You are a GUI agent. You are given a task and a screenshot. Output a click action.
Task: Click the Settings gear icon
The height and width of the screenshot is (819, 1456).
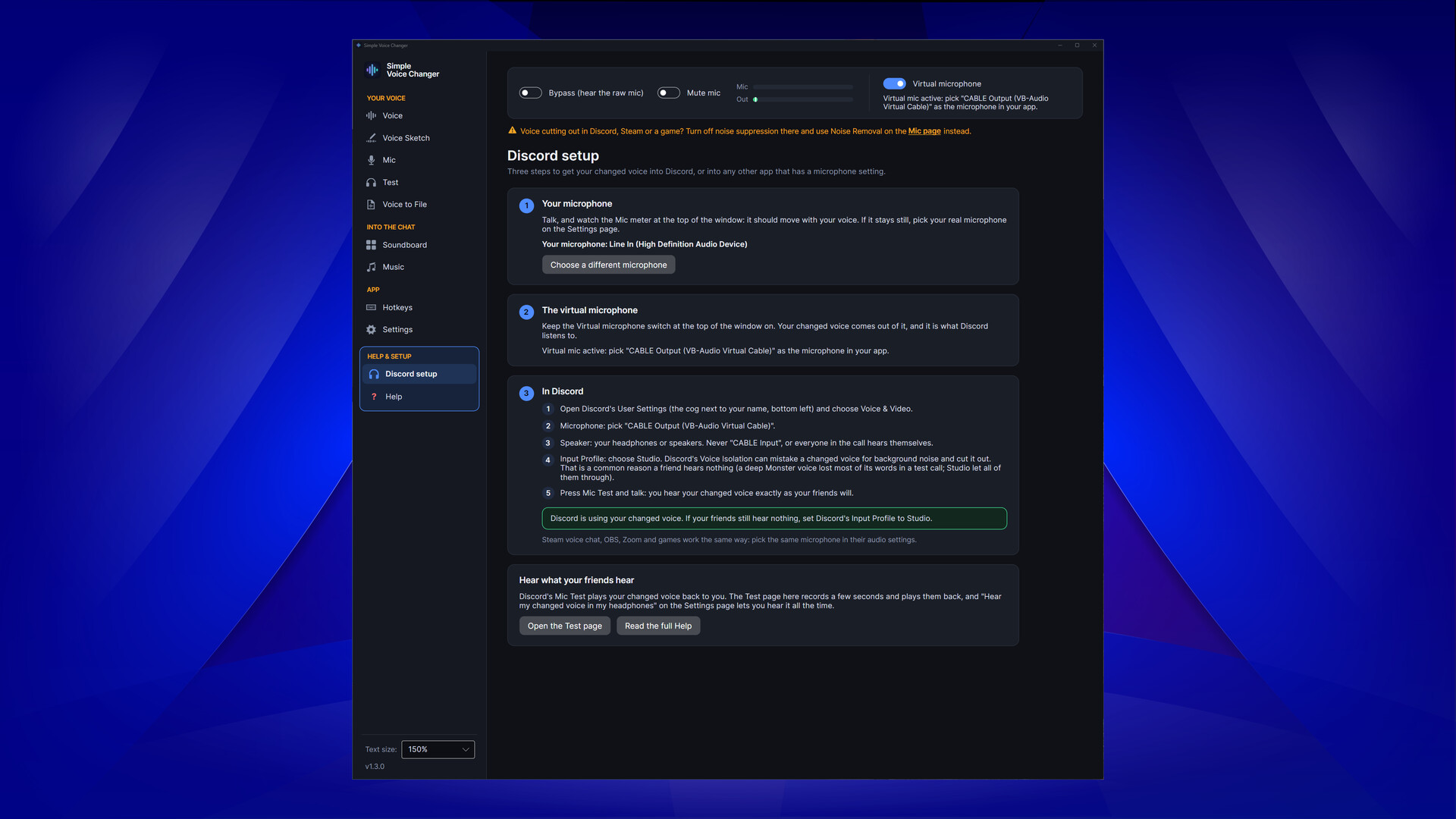[371, 330]
